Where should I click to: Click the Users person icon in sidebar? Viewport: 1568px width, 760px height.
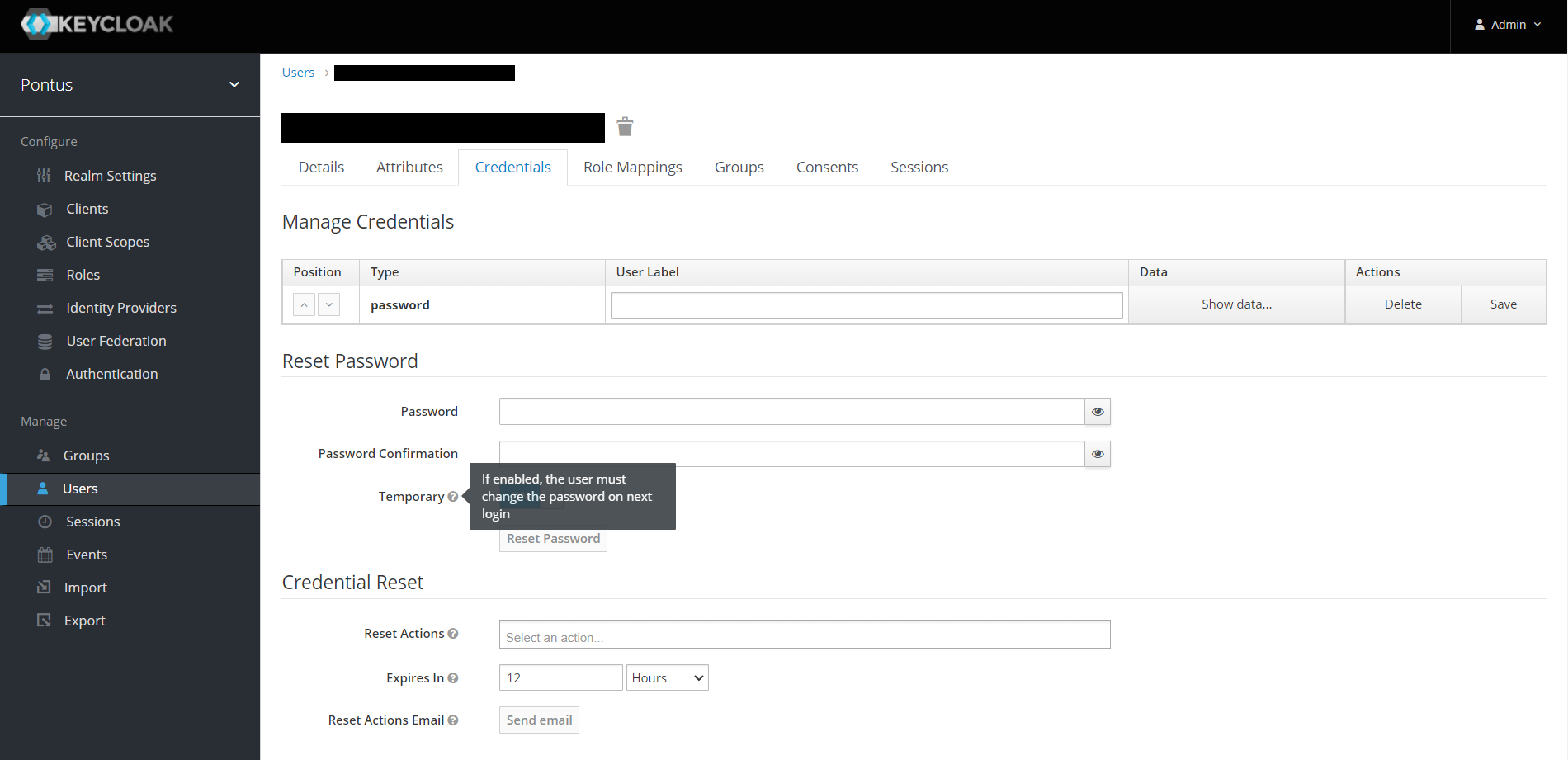coord(43,489)
